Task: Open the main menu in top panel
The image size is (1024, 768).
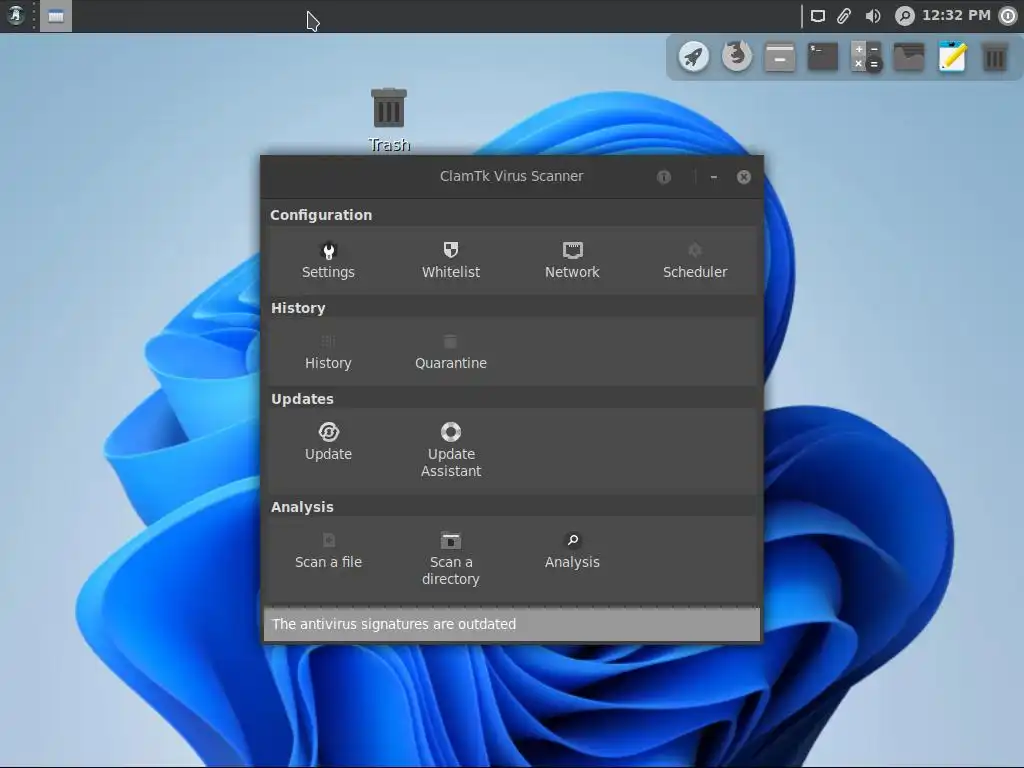Action: coord(16,15)
